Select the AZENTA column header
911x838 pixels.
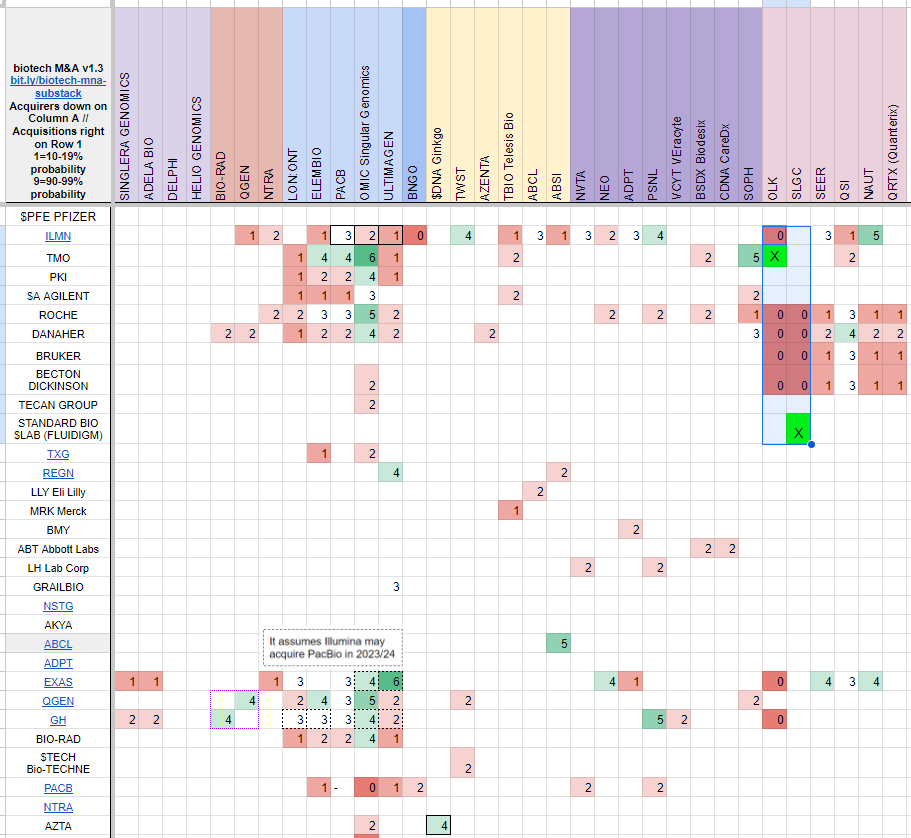pyautogui.click(x=486, y=105)
